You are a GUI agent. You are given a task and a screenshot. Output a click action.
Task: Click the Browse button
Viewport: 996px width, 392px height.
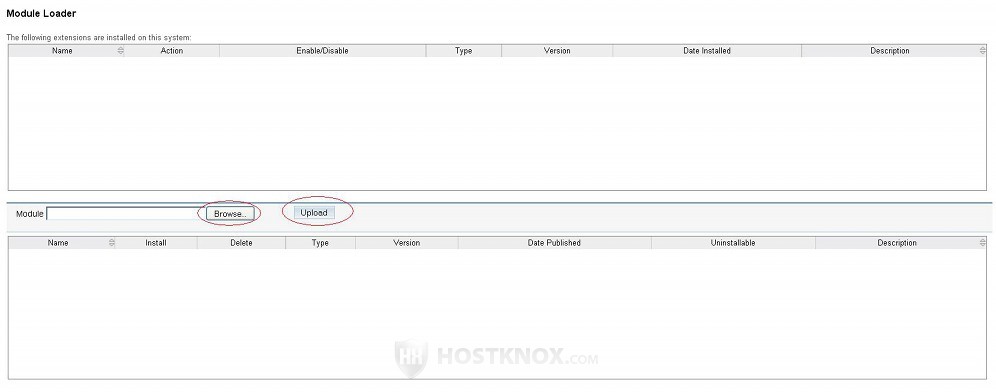[229, 214]
